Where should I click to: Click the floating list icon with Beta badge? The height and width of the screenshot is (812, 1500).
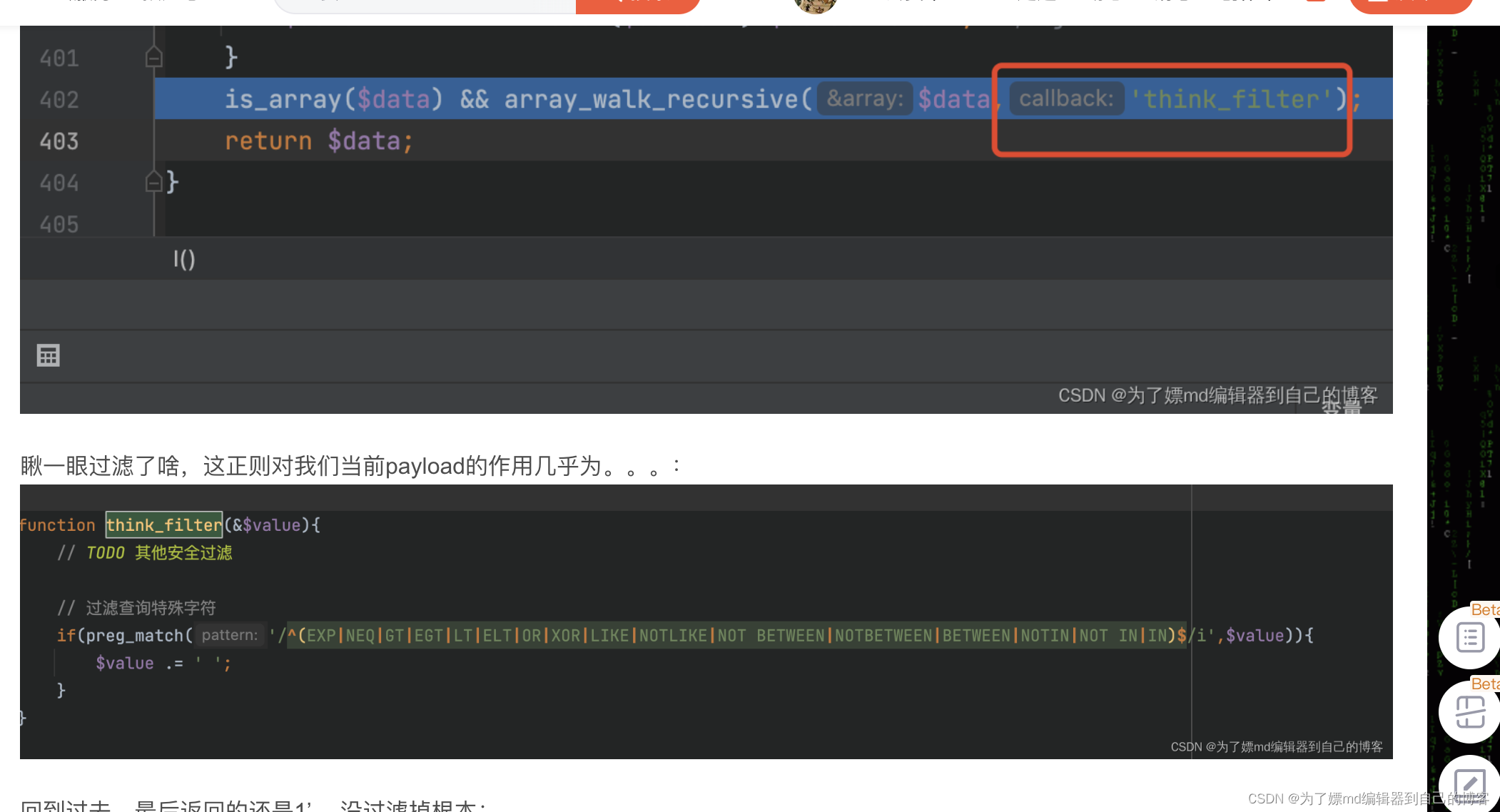pyautogui.click(x=1470, y=637)
